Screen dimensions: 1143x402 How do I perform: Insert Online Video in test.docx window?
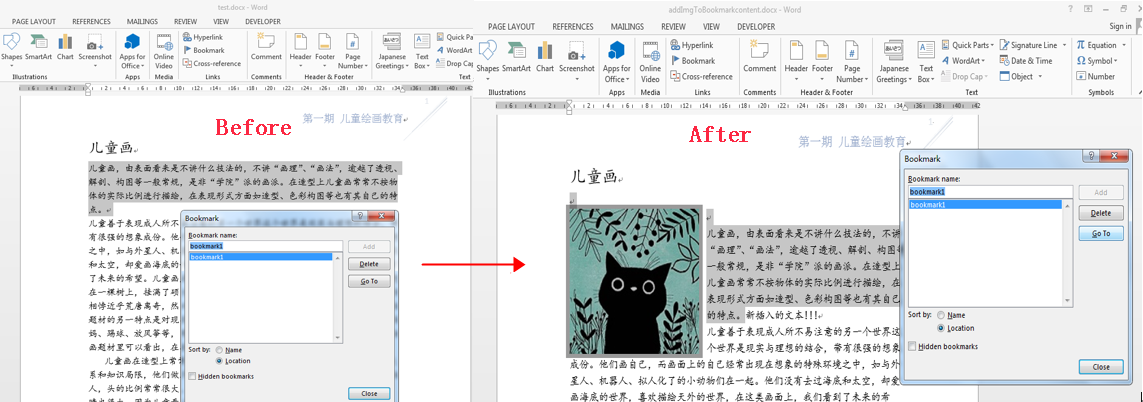(164, 51)
